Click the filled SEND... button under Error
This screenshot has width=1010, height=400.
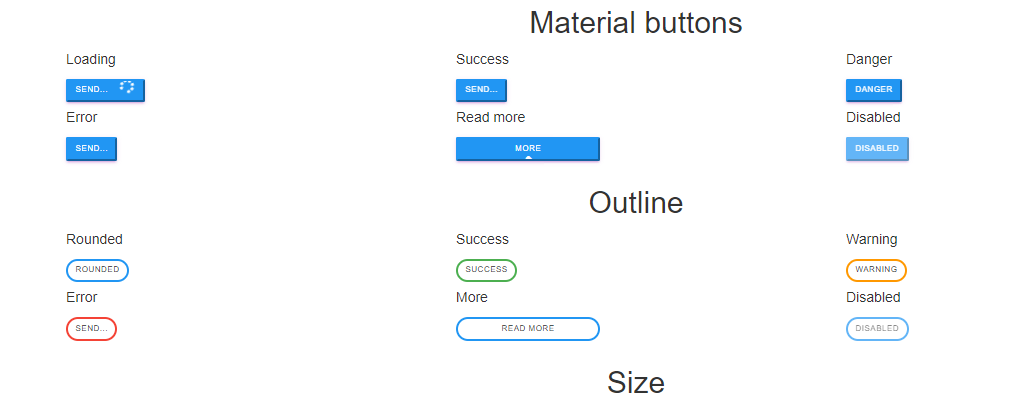91,148
